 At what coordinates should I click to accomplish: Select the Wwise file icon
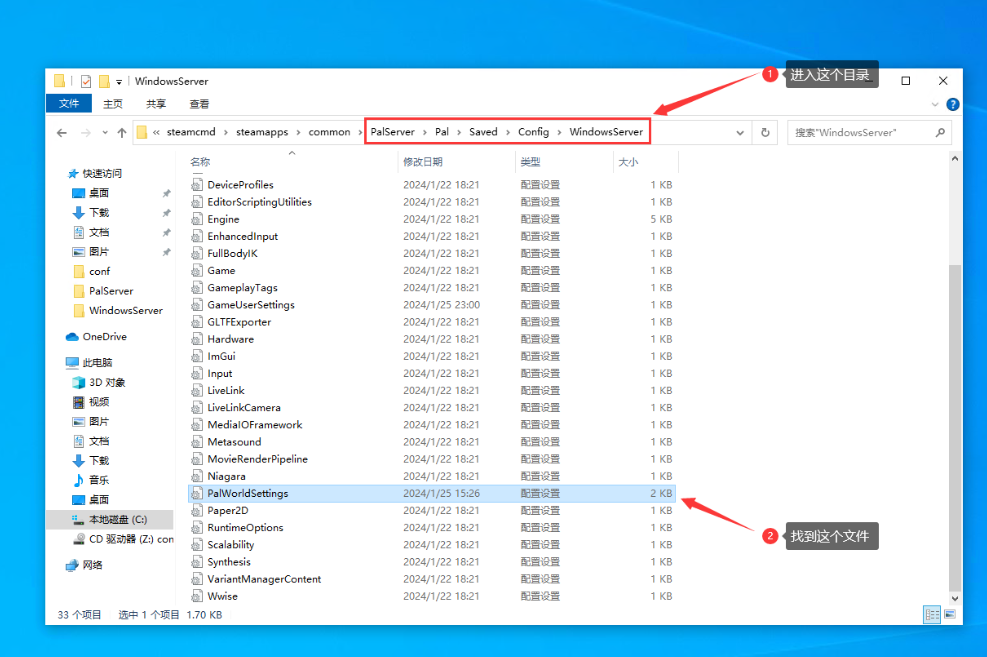[197, 596]
